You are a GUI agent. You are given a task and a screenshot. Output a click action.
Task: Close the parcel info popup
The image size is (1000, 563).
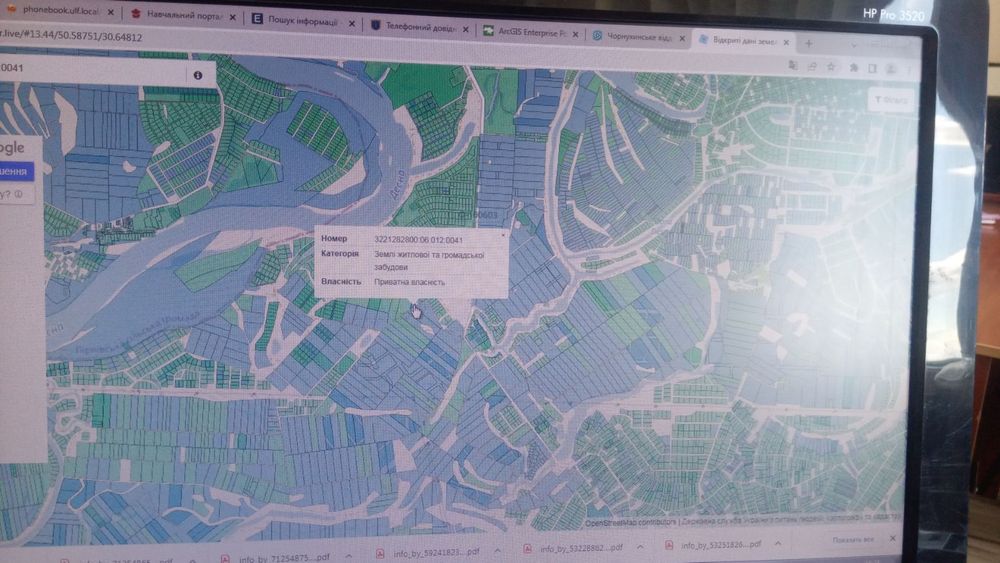coord(503,235)
